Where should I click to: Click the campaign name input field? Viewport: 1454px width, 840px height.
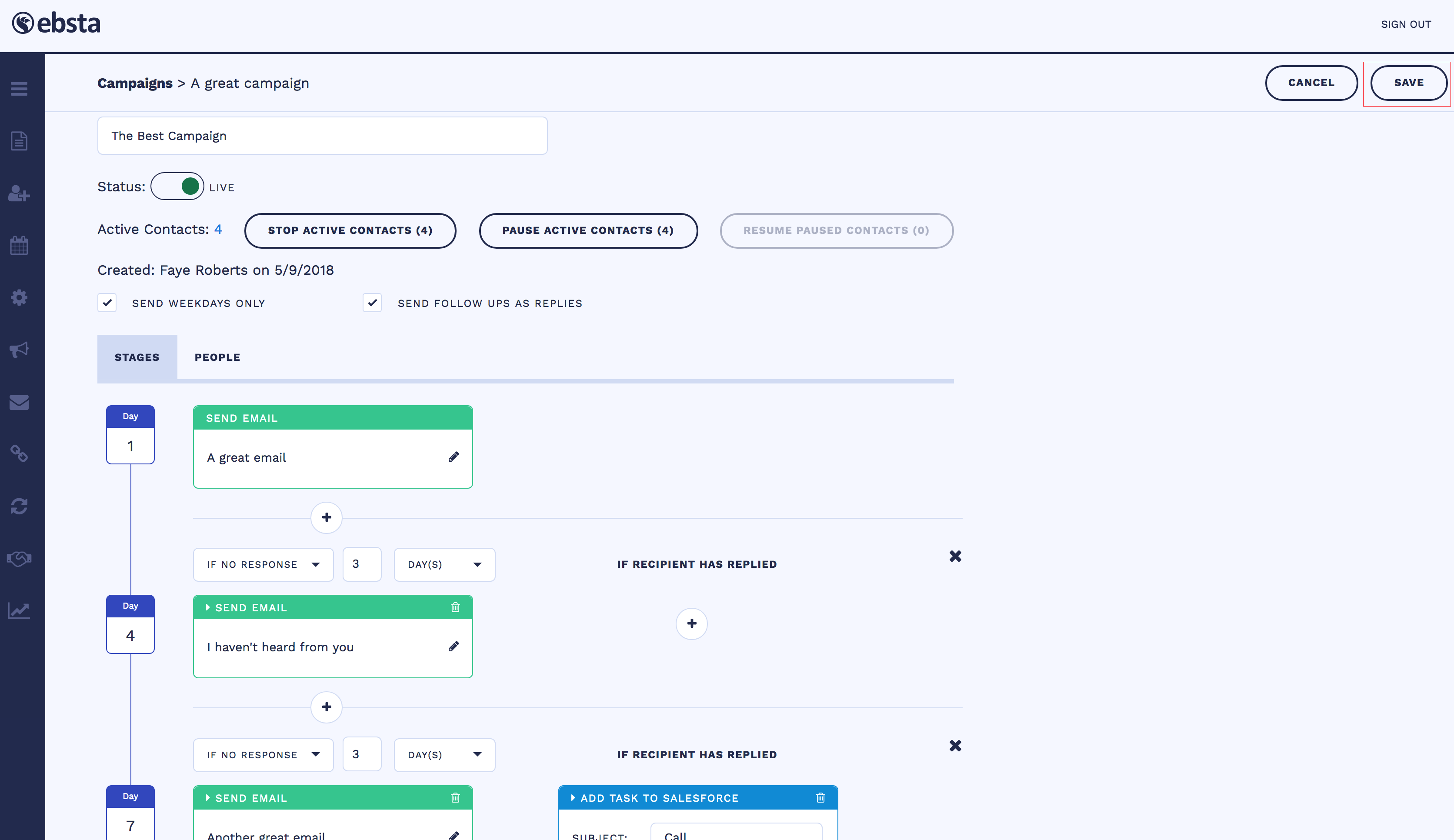pos(322,136)
